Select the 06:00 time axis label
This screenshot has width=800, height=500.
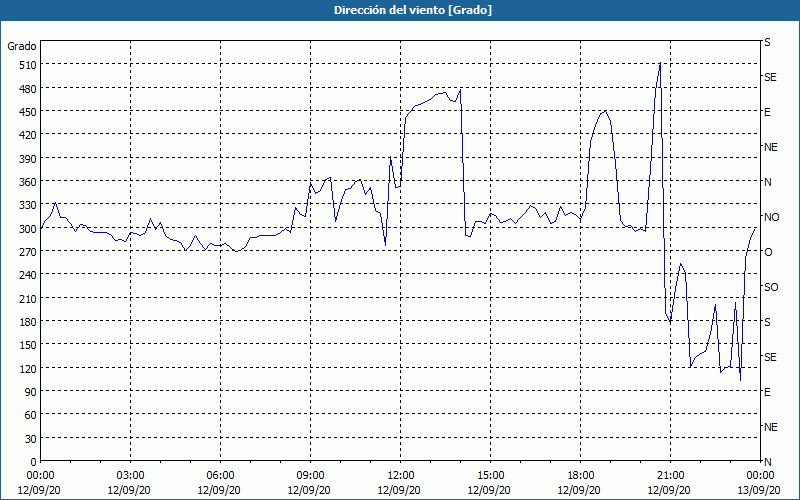coord(220,476)
